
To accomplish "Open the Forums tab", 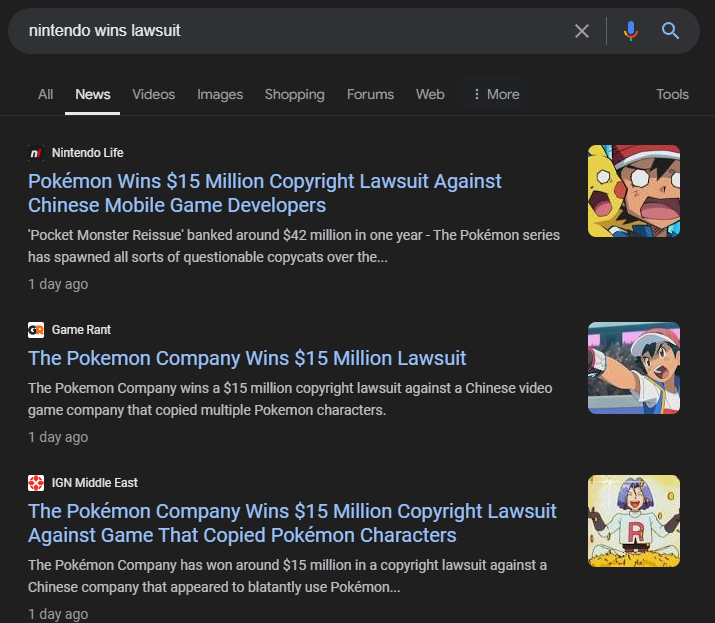I will tap(370, 94).
